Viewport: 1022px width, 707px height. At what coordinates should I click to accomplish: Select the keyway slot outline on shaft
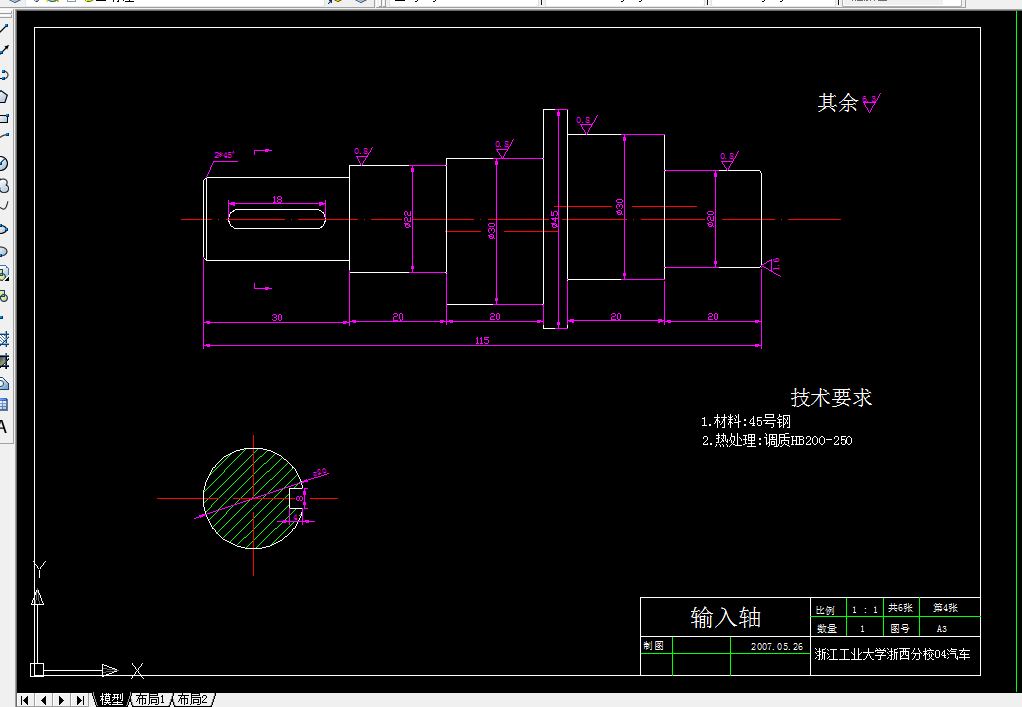pyautogui.click(x=276, y=219)
